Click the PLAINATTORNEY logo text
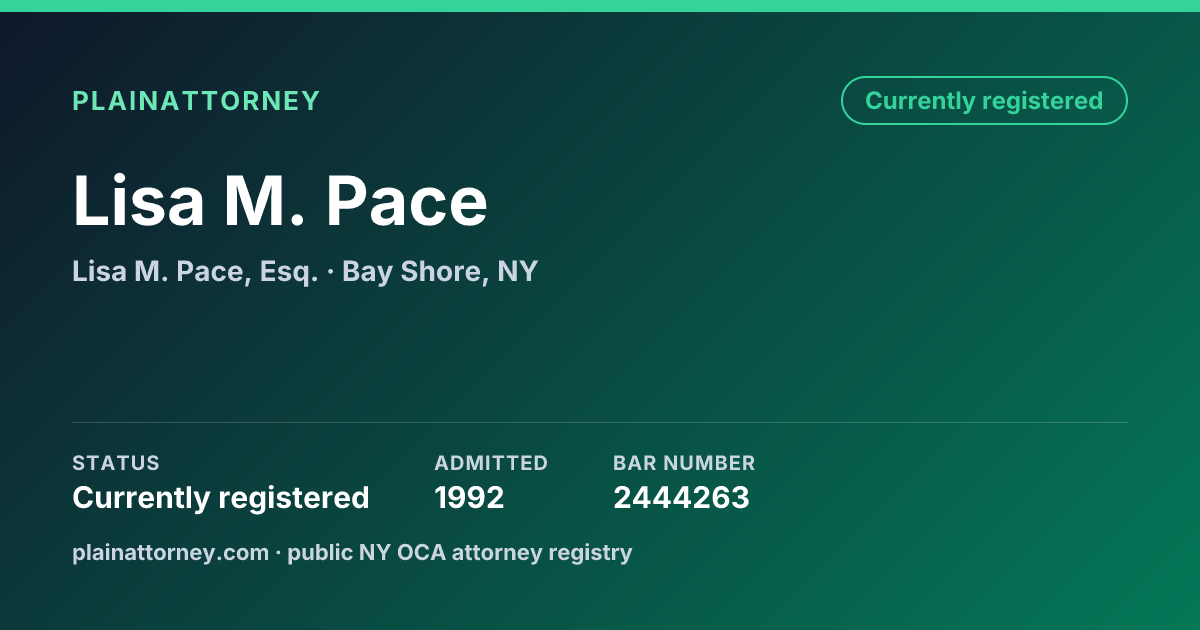Viewport: 1200px width, 630px height. point(196,101)
